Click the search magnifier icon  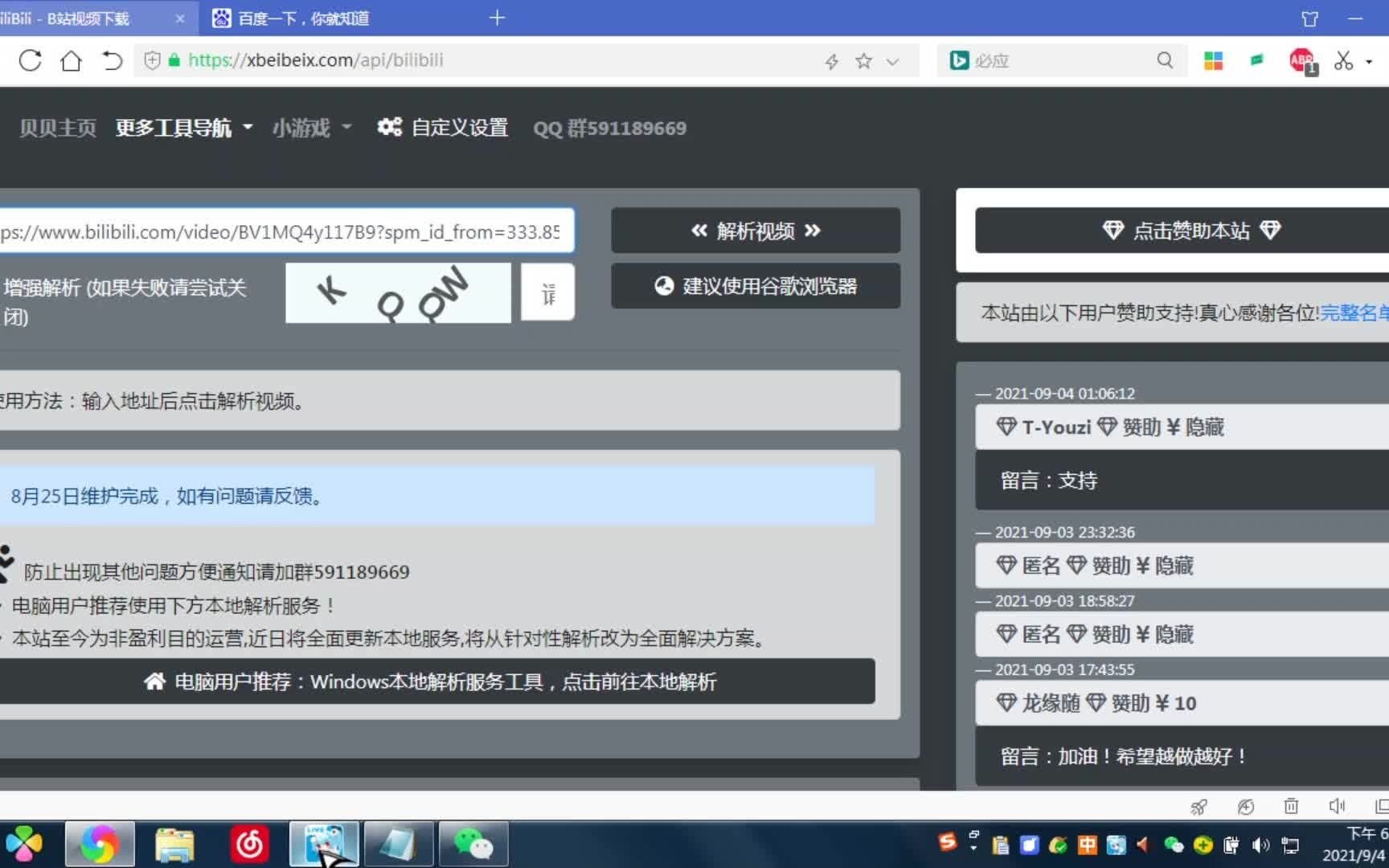click(1165, 60)
